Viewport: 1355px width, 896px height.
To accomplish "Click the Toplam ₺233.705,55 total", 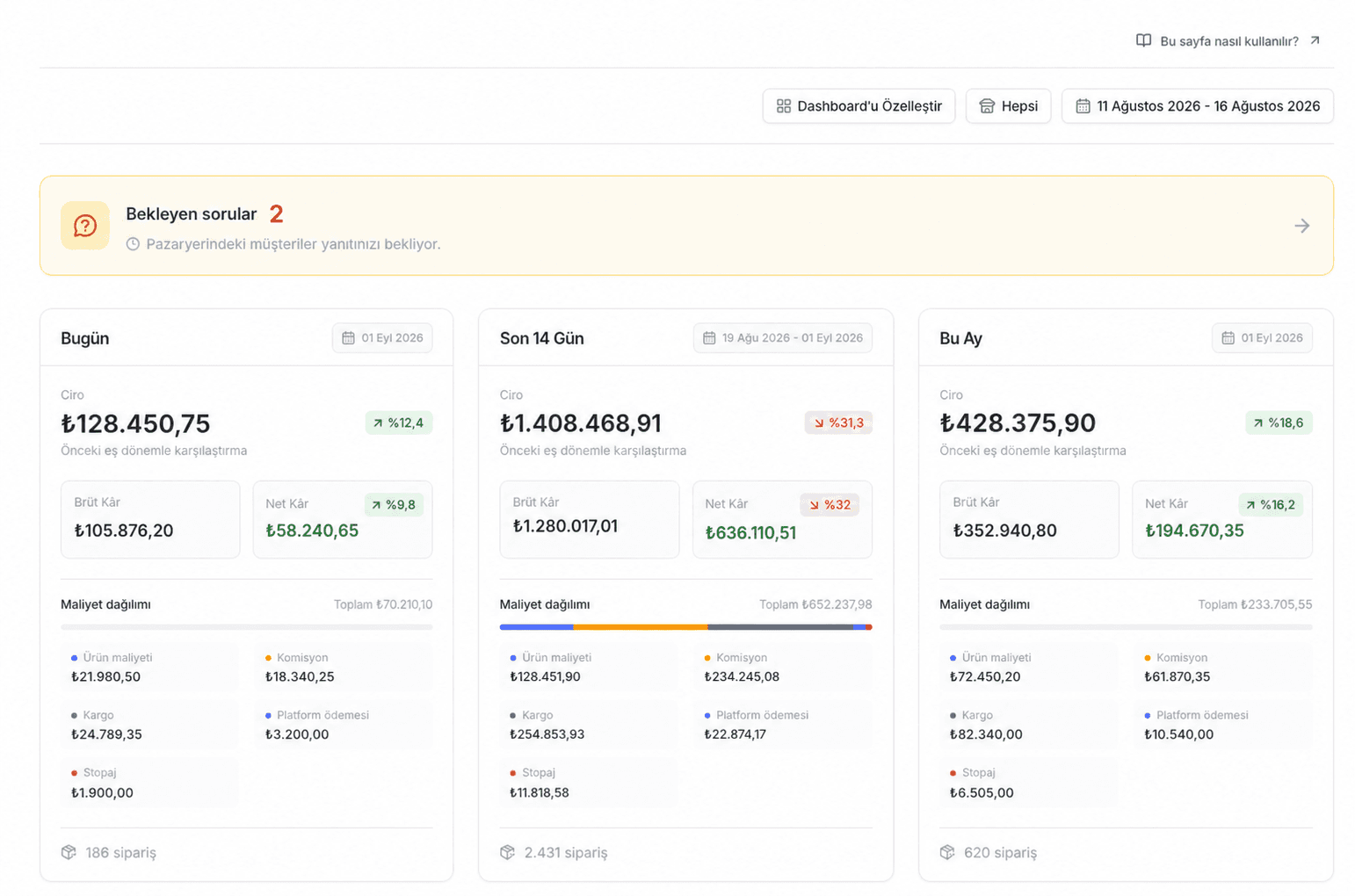I will (x=1255, y=604).
